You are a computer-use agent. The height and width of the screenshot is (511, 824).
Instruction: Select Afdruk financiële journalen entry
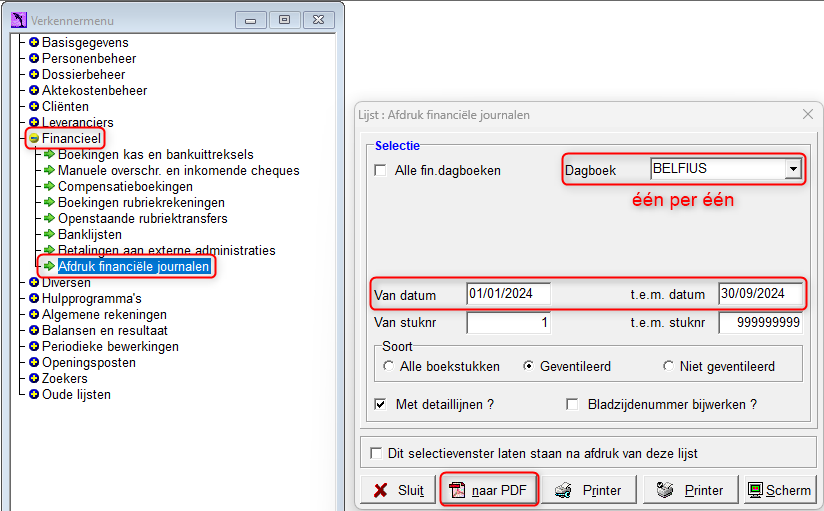(133, 267)
